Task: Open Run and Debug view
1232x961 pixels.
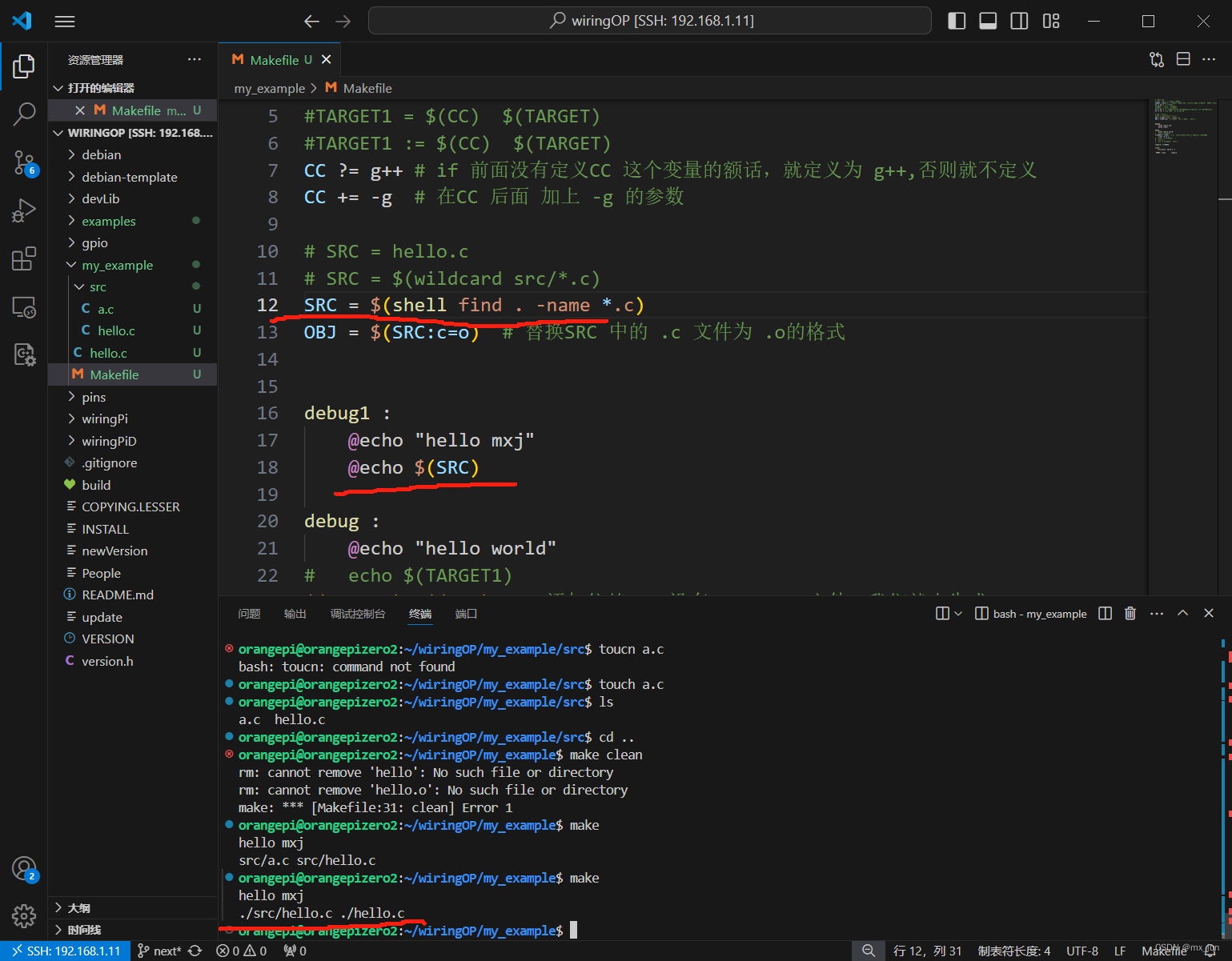Action: pos(24,210)
